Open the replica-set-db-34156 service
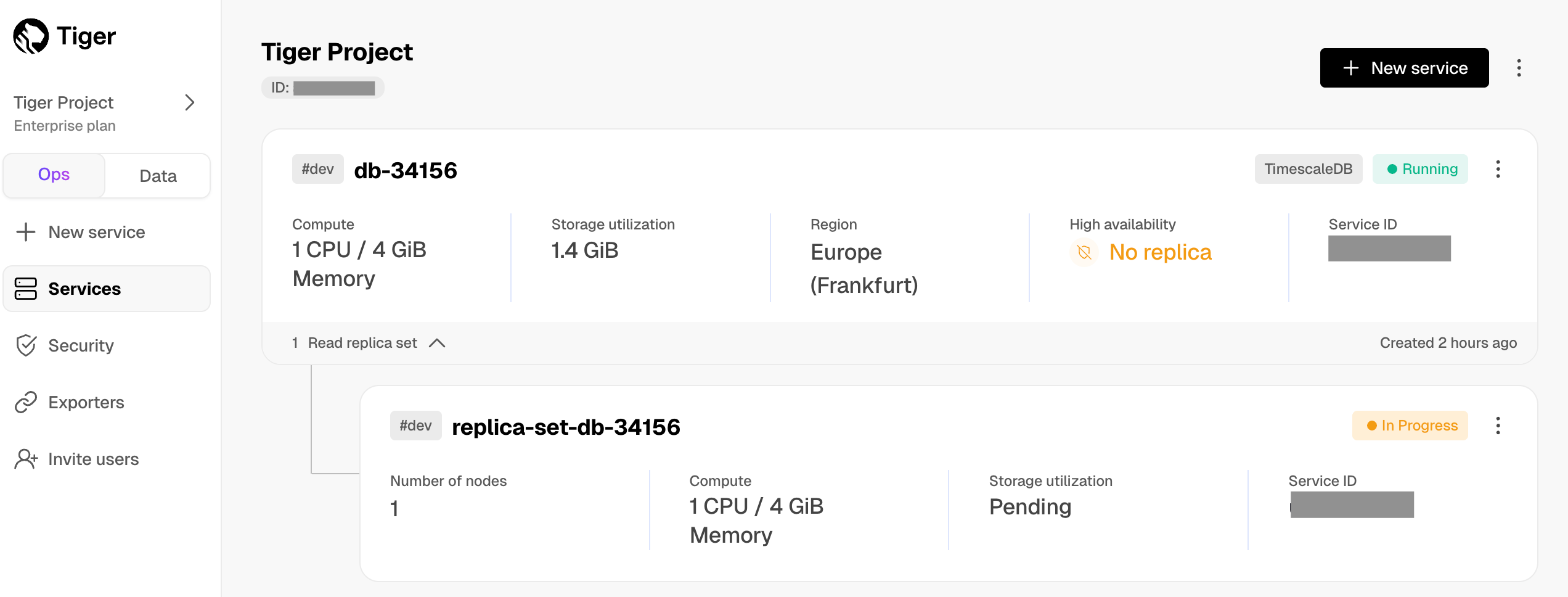This screenshot has width=1568, height=597. (565, 427)
